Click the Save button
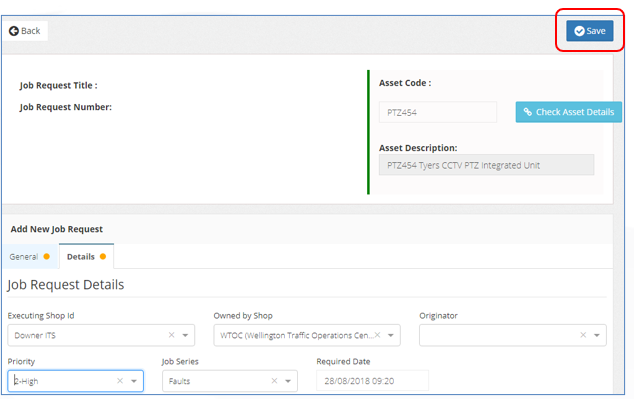Viewport: 634px width, 399px height. (x=590, y=31)
